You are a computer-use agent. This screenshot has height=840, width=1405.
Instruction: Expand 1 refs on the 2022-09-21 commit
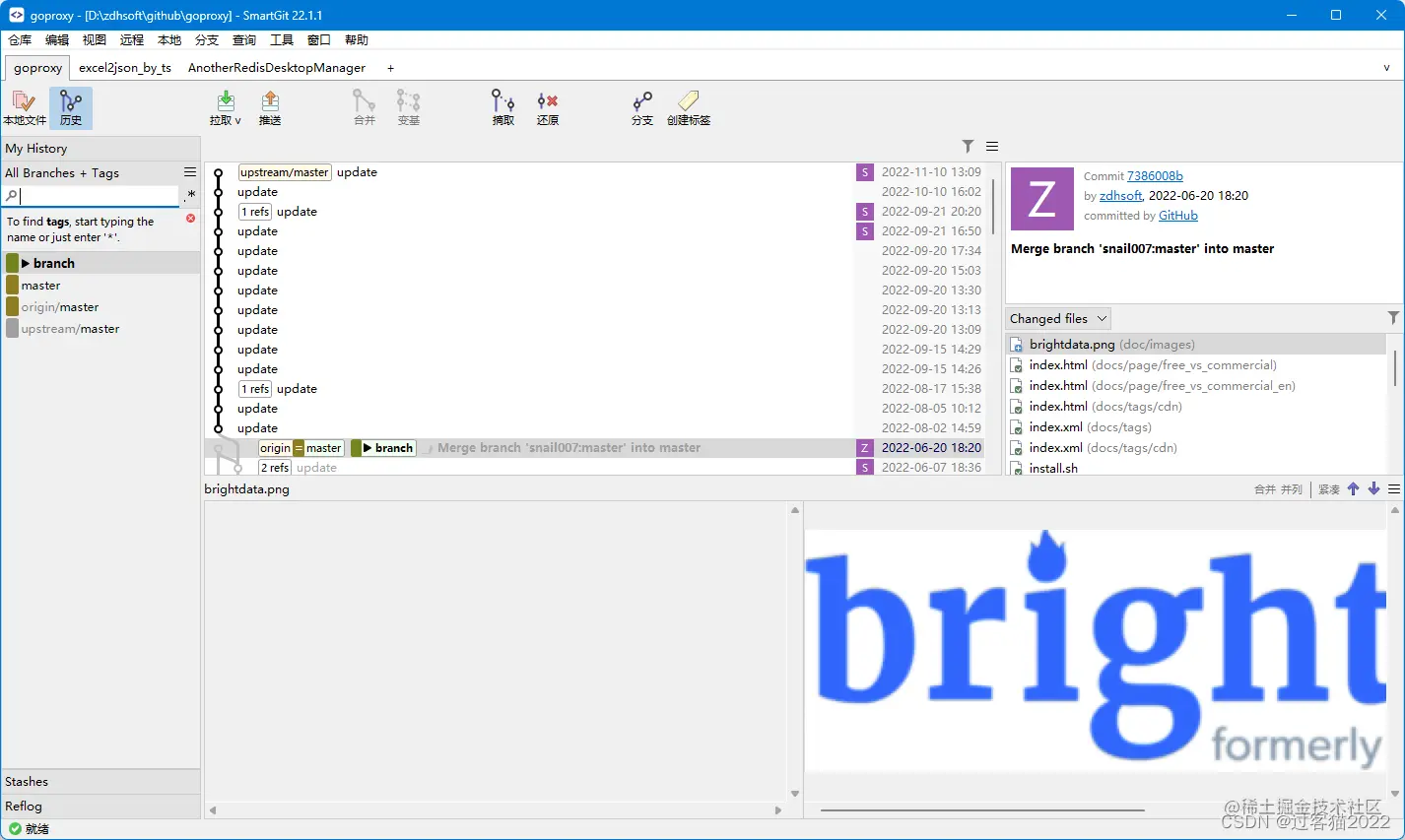tap(255, 212)
